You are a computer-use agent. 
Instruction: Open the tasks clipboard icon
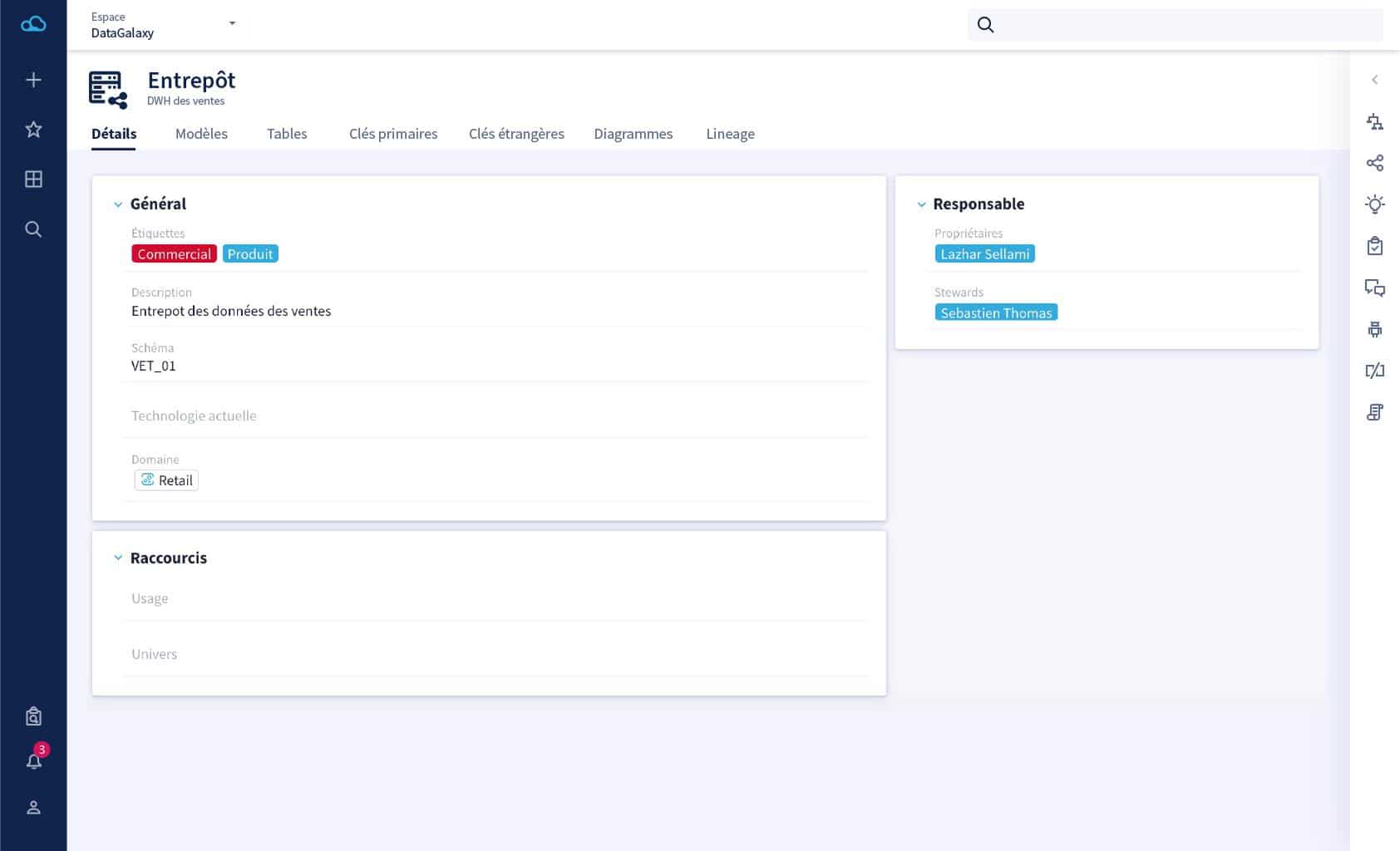pos(1375,246)
